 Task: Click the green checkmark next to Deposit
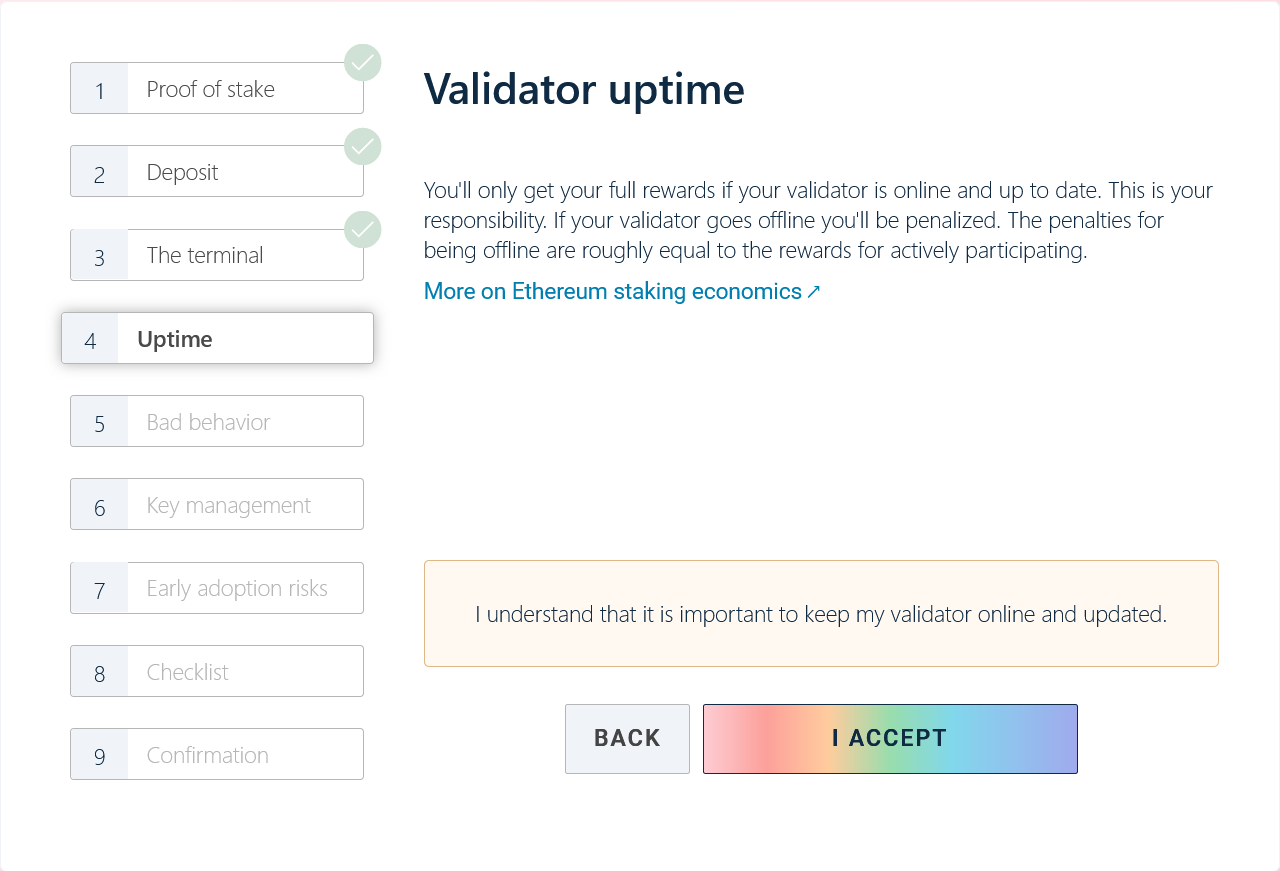[362, 146]
